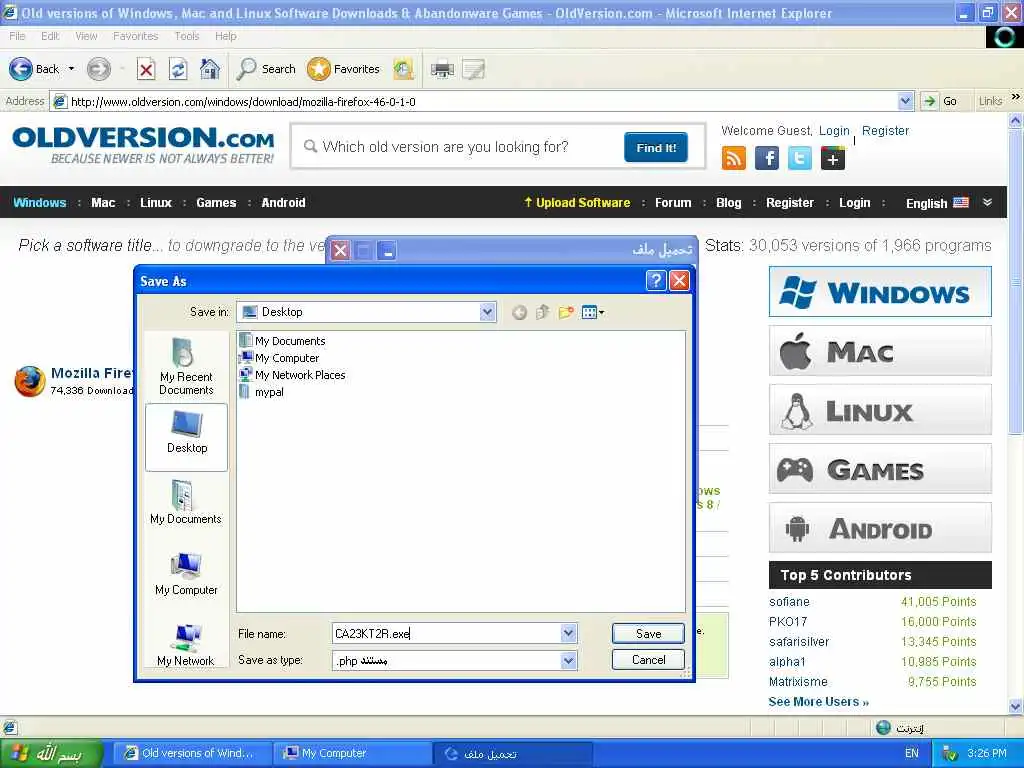Image resolution: width=1024 pixels, height=768 pixels.
Task: Expand the Save in Desktop dropdown
Action: click(487, 312)
